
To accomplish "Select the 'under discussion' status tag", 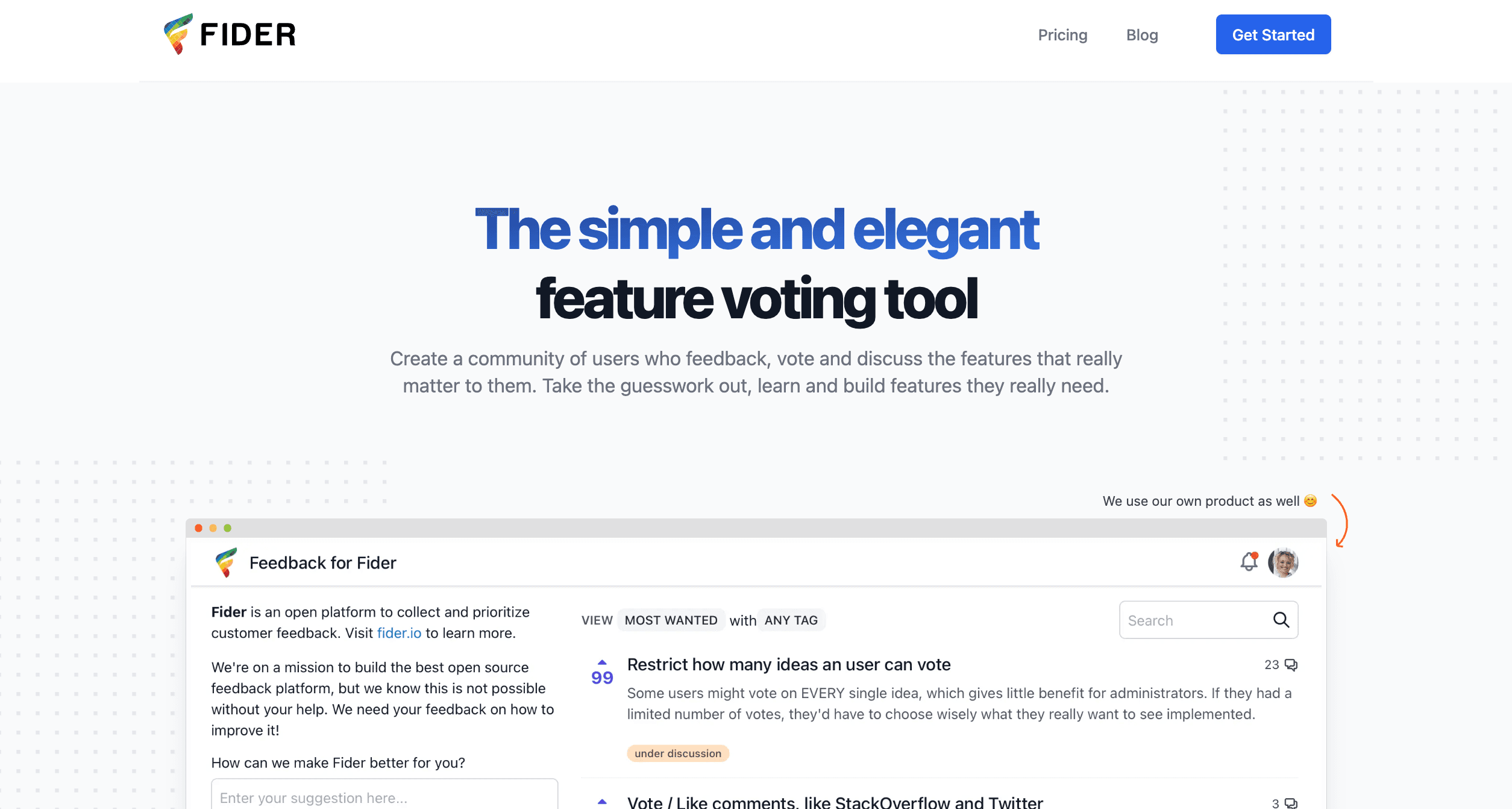I will [x=678, y=753].
